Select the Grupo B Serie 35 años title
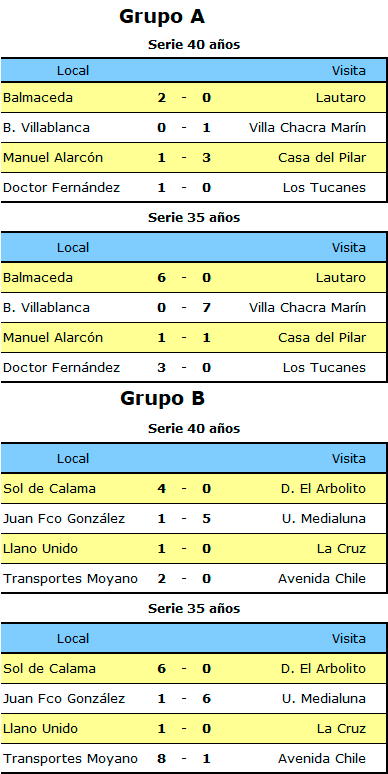This screenshot has width=388, height=774. click(194, 609)
